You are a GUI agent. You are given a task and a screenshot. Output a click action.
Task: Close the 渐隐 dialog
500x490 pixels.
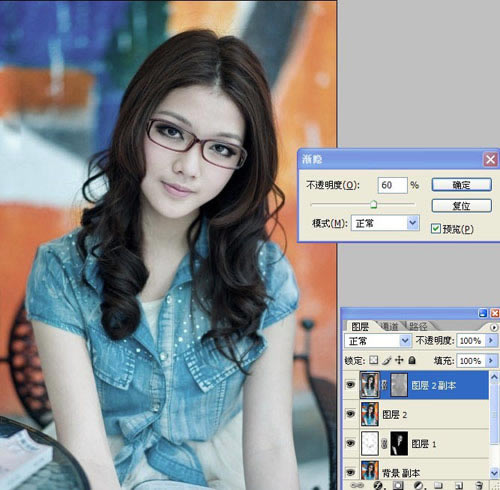point(490,159)
